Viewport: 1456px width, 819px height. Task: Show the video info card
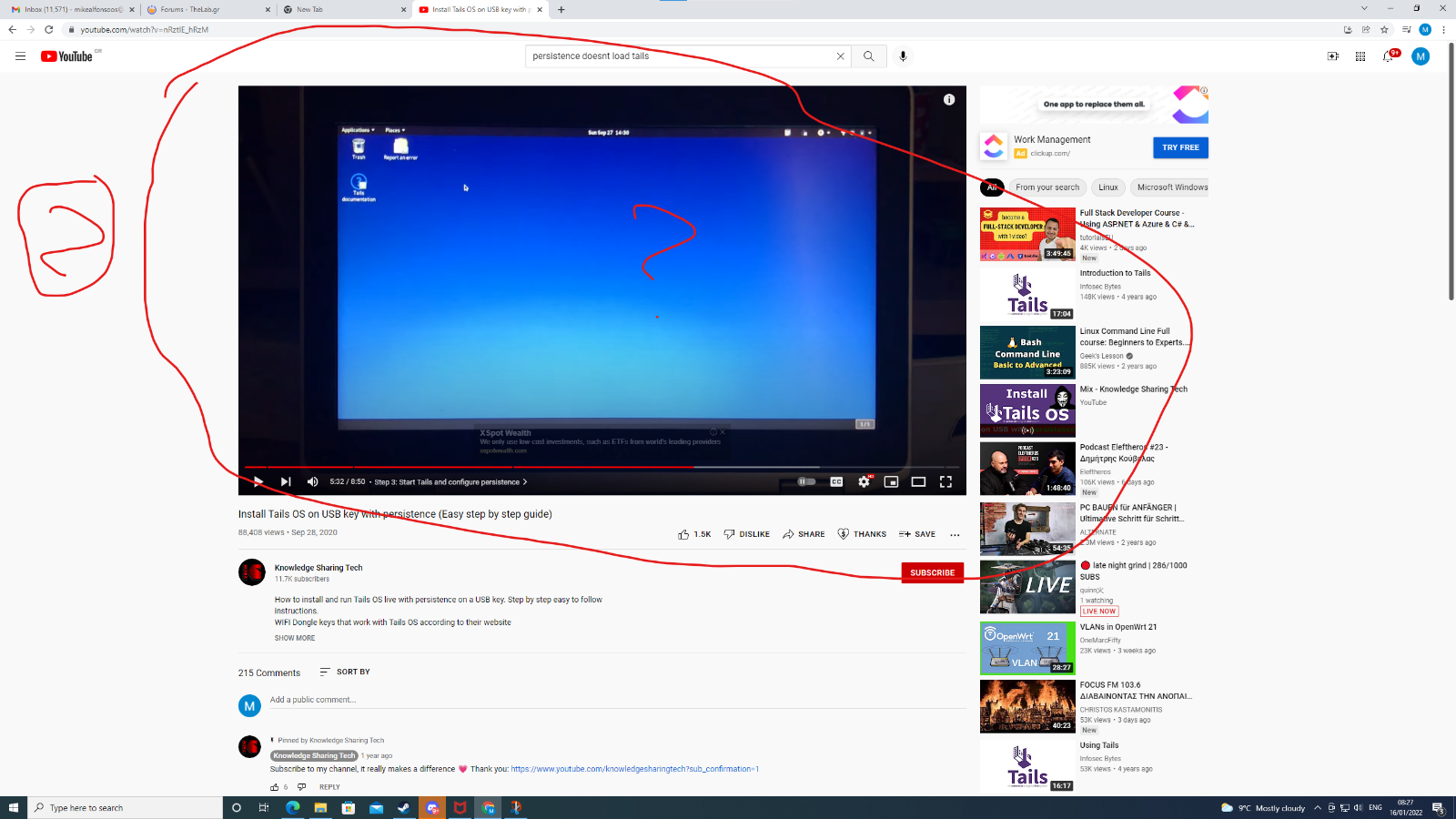click(949, 100)
